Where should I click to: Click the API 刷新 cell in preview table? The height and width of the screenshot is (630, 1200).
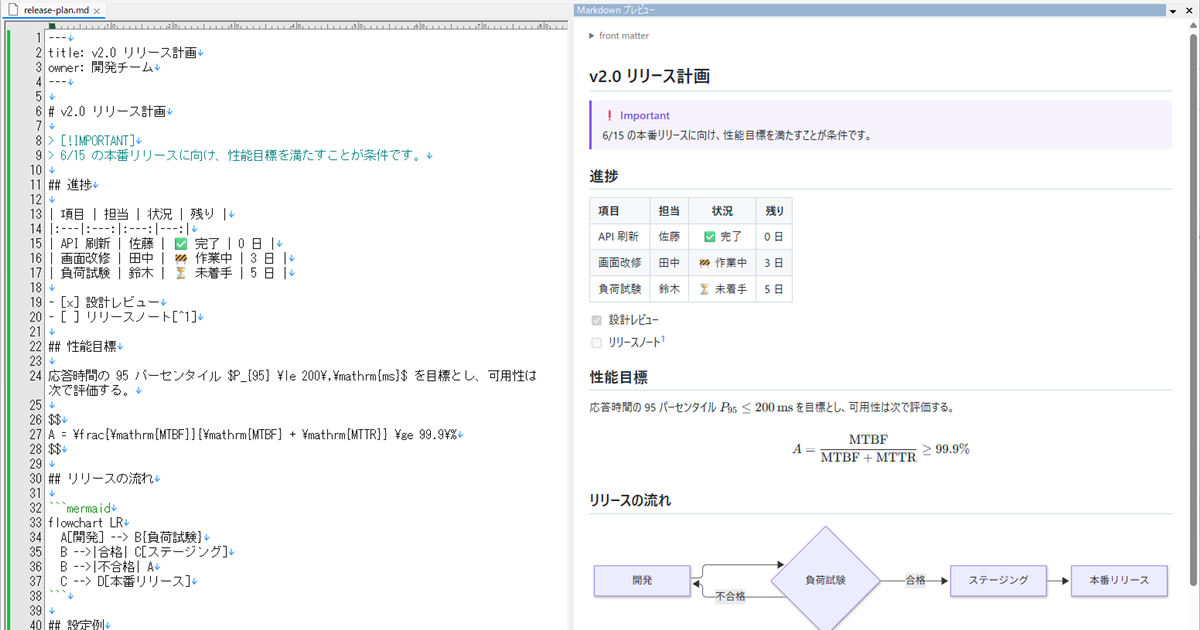620,237
